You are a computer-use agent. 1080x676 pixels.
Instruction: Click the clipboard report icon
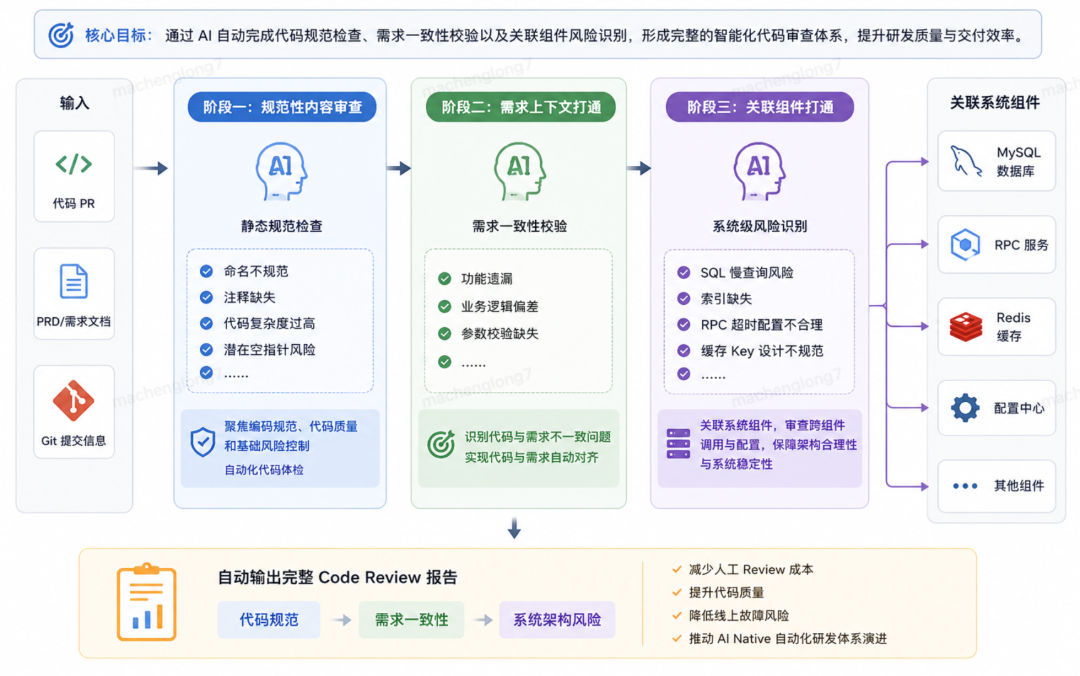[147, 602]
